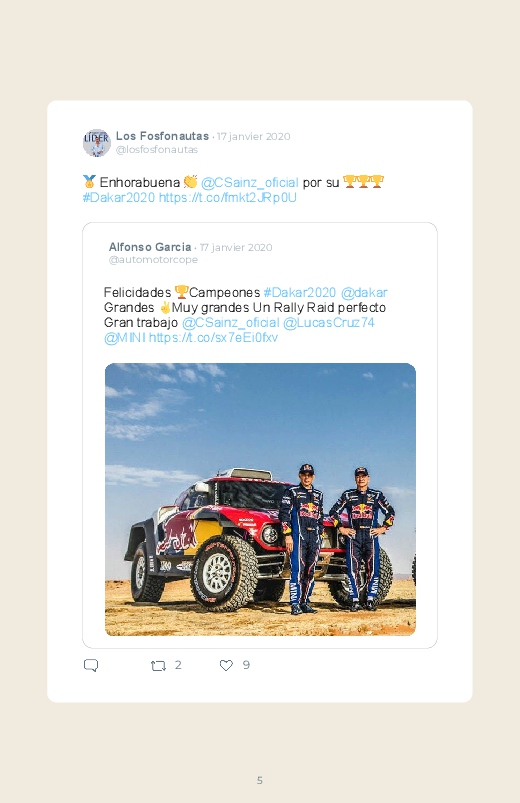
Task: Follow the t.co/fmkt2JRp0U link
Action: [227, 198]
